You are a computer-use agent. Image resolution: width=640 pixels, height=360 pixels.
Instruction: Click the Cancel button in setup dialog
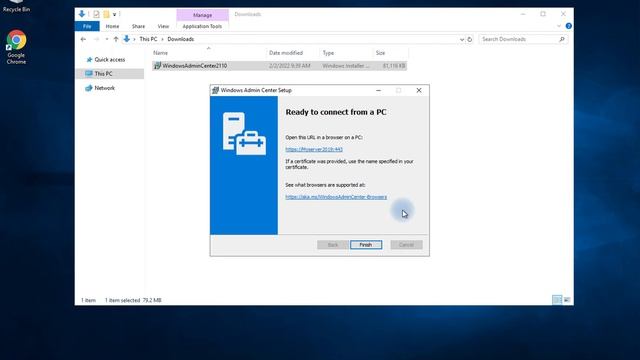[x=406, y=245]
